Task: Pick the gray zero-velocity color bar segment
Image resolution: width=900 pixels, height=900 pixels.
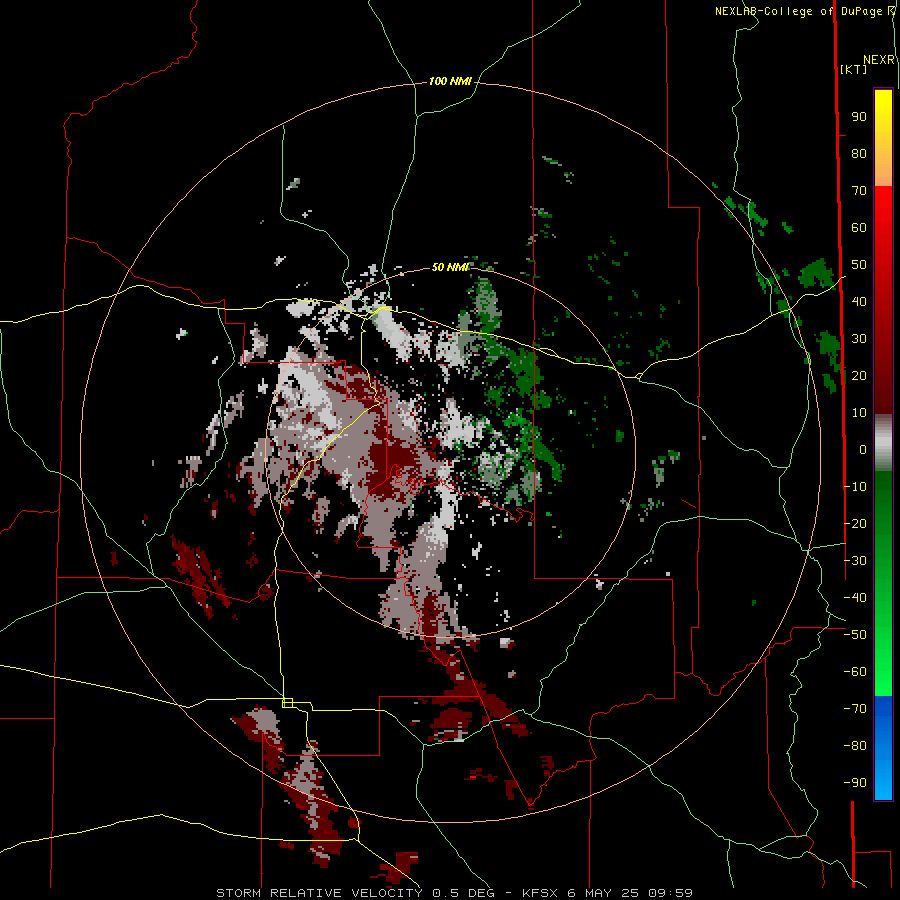Action: coord(883,443)
